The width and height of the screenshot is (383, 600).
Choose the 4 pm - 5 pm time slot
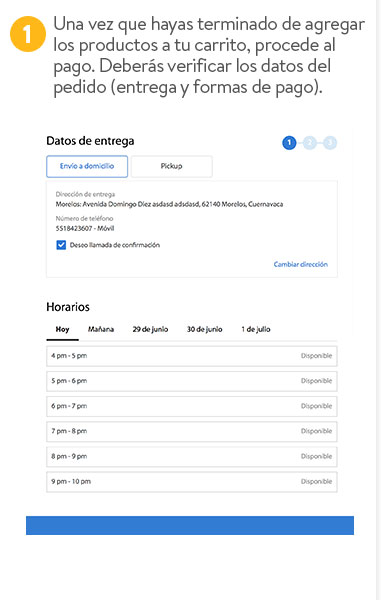[x=192, y=356]
